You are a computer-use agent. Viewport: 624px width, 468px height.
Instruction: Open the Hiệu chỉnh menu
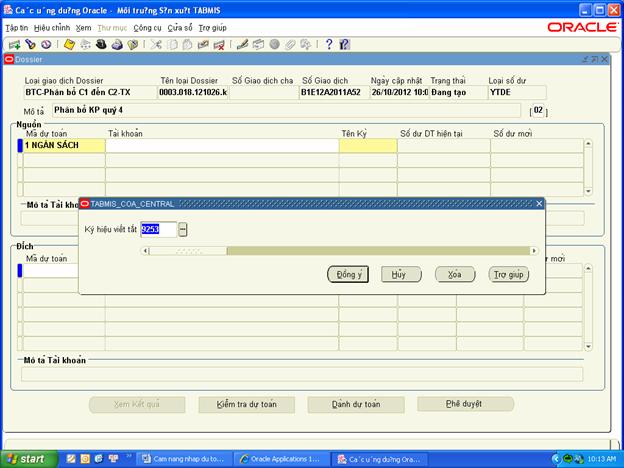(52, 28)
